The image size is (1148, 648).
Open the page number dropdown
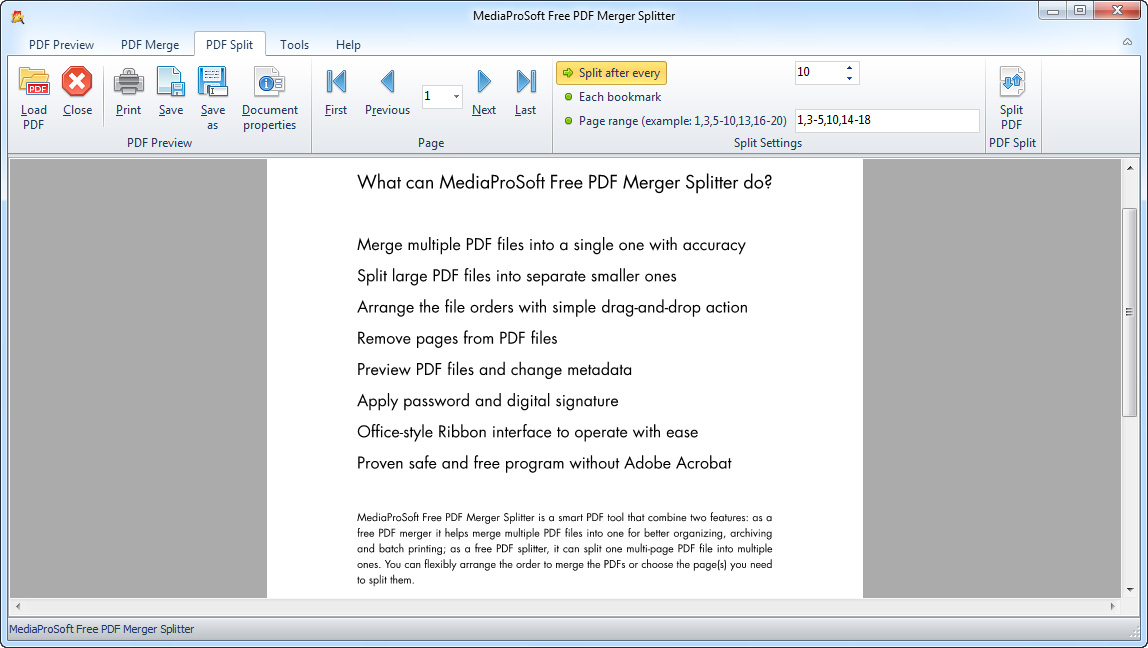(455, 97)
